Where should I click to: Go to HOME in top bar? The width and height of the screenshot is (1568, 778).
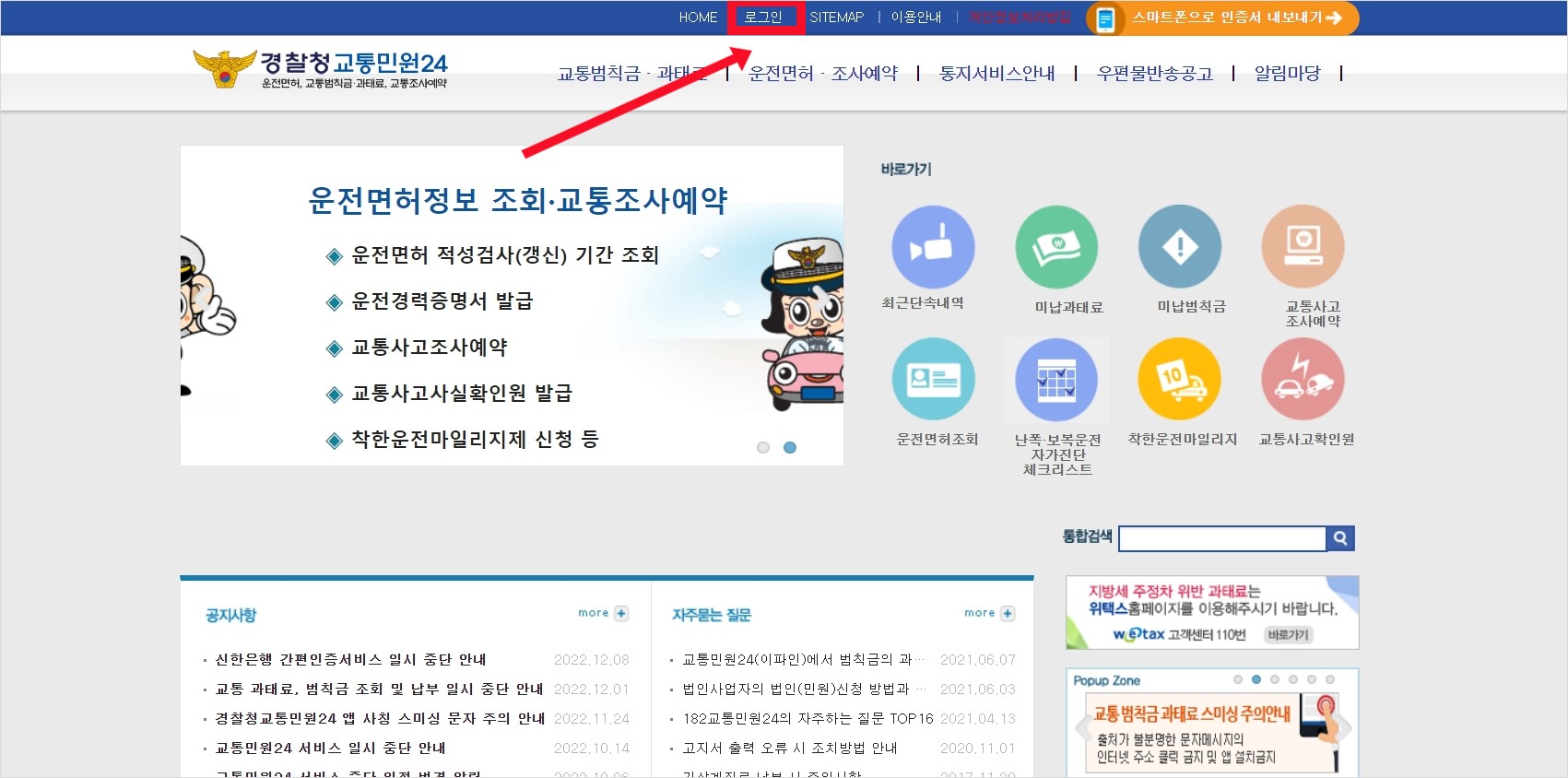point(698,18)
